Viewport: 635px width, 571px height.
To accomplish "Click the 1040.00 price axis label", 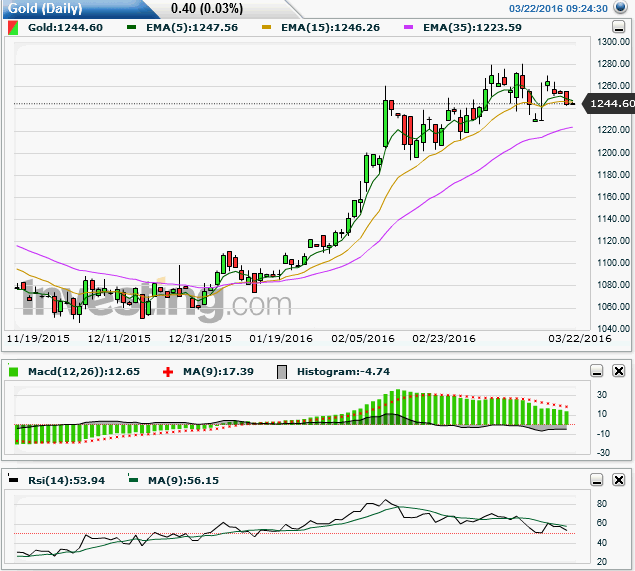I will [614, 328].
